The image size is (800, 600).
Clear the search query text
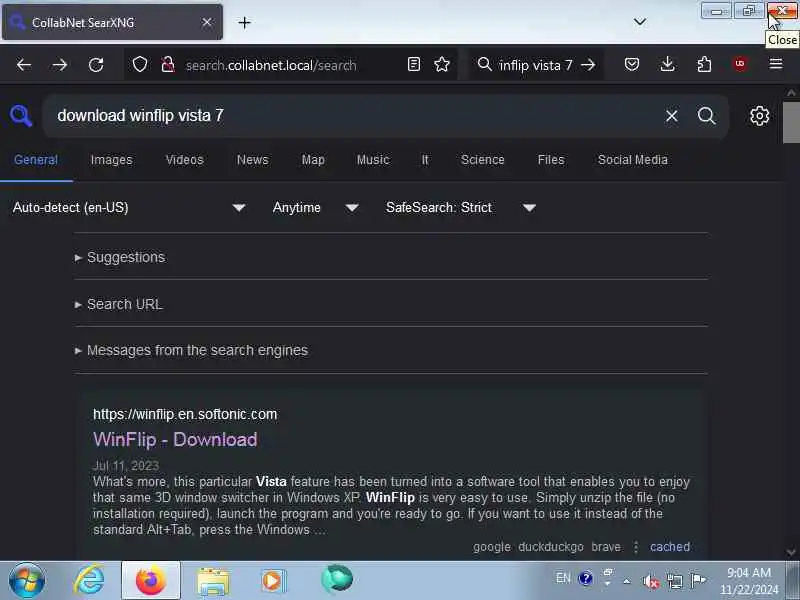(671, 116)
